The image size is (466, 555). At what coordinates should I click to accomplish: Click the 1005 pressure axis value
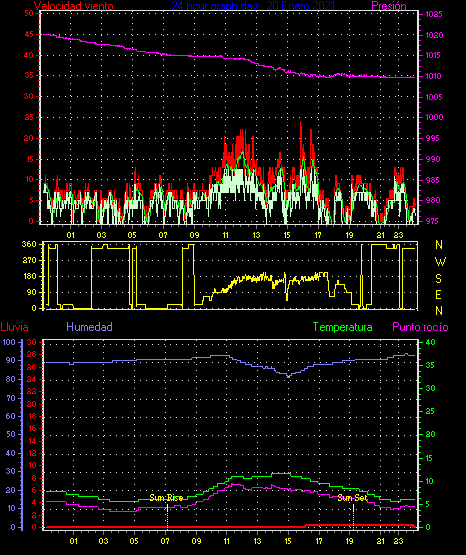(x=434, y=97)
